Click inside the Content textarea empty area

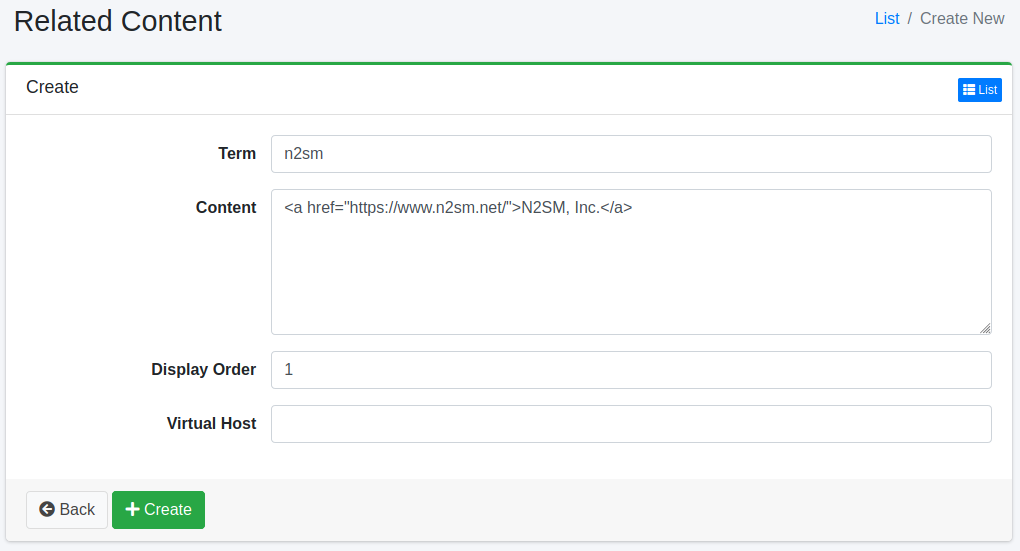[x=631, y=280]
